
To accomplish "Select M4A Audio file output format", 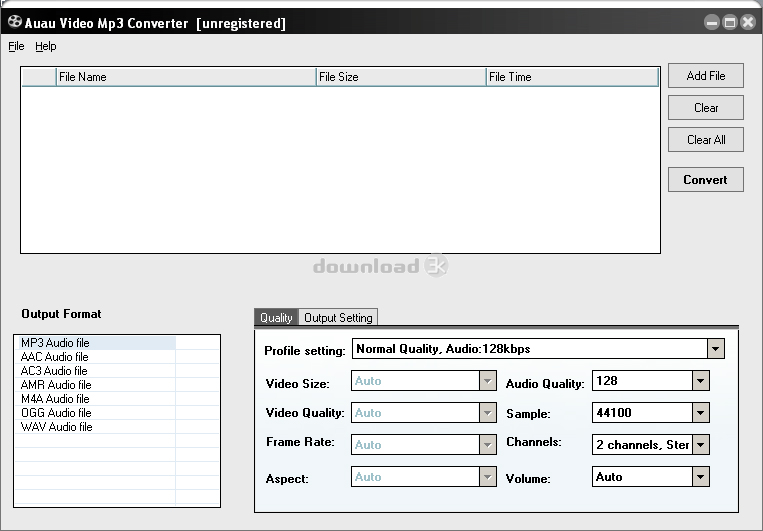I will 95,399.
